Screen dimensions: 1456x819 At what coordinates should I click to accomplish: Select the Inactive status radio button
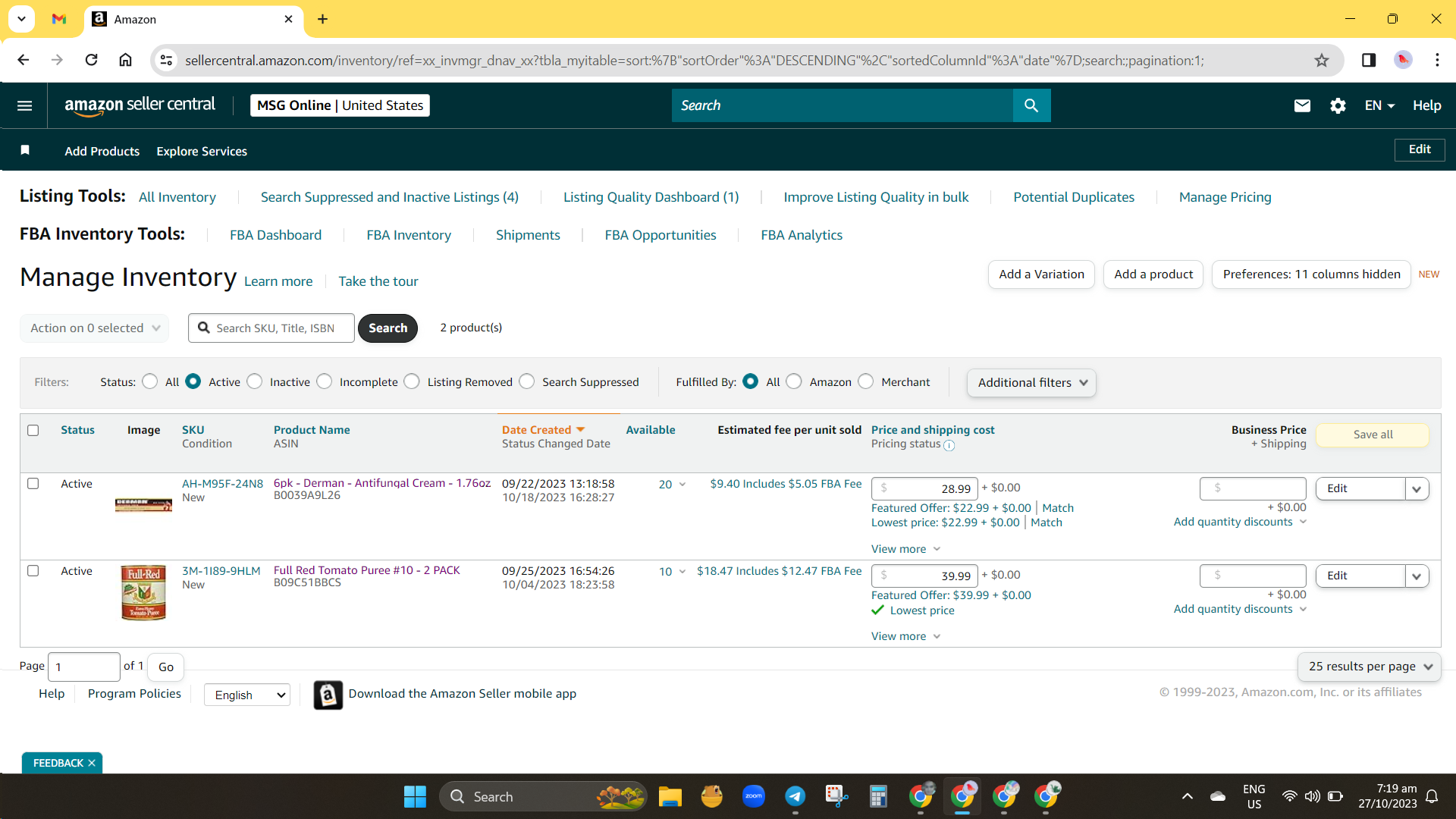(x=255, y=381)
